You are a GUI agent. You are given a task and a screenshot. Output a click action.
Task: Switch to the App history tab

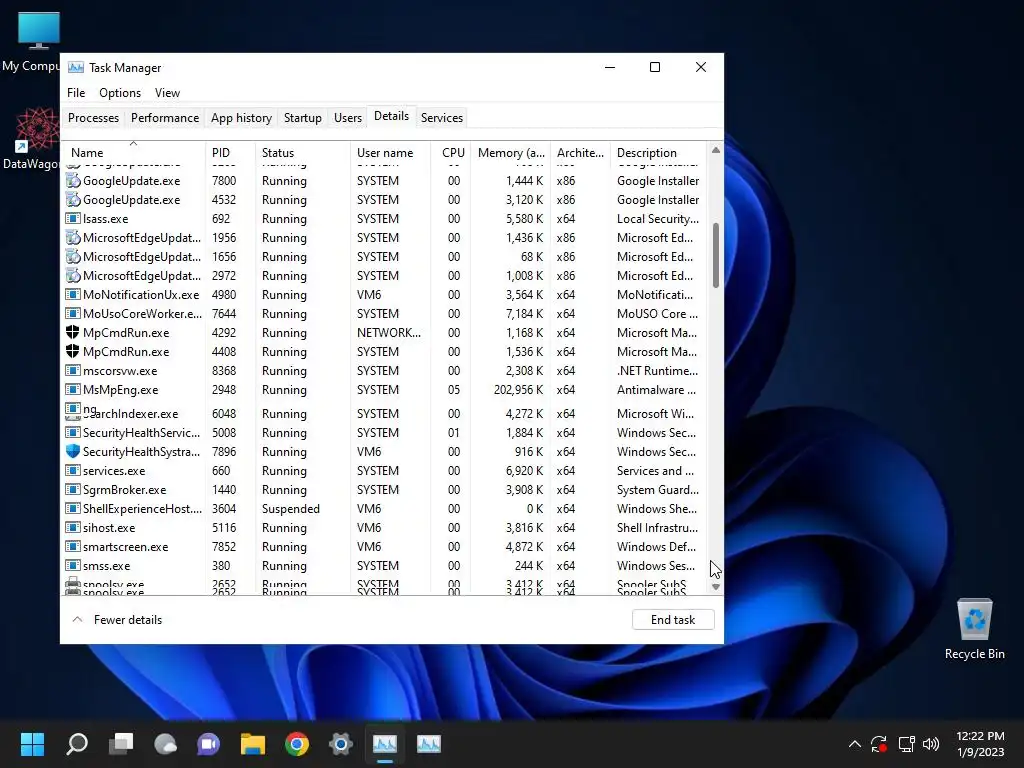(241, 118)
